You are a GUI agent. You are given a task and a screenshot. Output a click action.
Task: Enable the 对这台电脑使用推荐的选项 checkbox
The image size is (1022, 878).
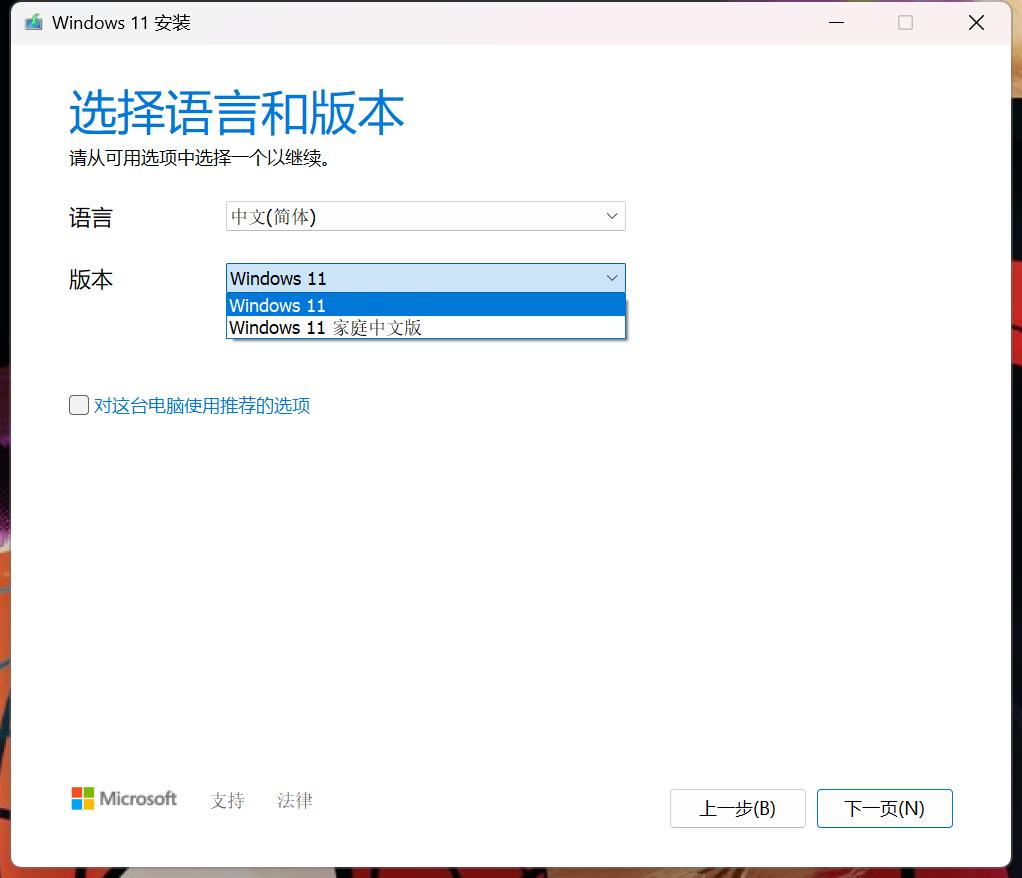78,405
